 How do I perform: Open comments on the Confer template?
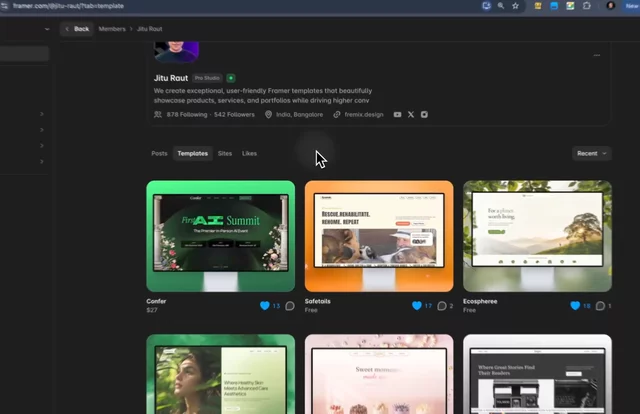[290, 305]
